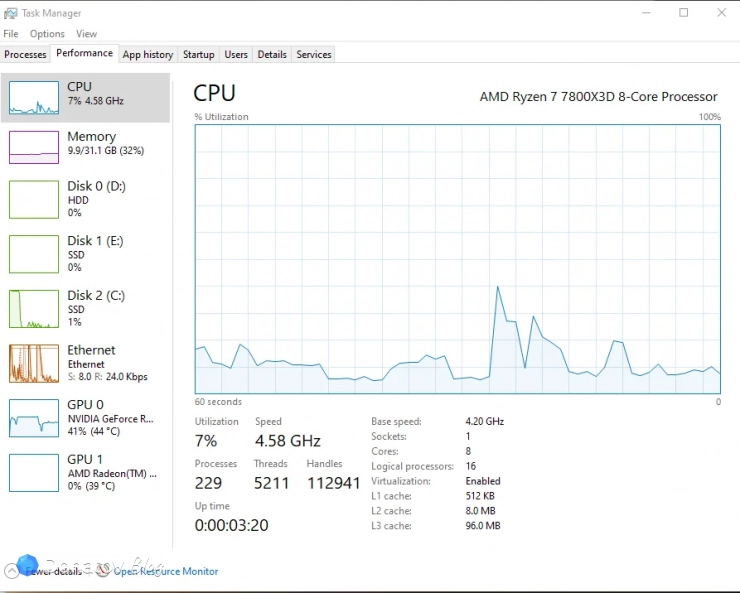Click the 112941 handles value

pos(334,483)
